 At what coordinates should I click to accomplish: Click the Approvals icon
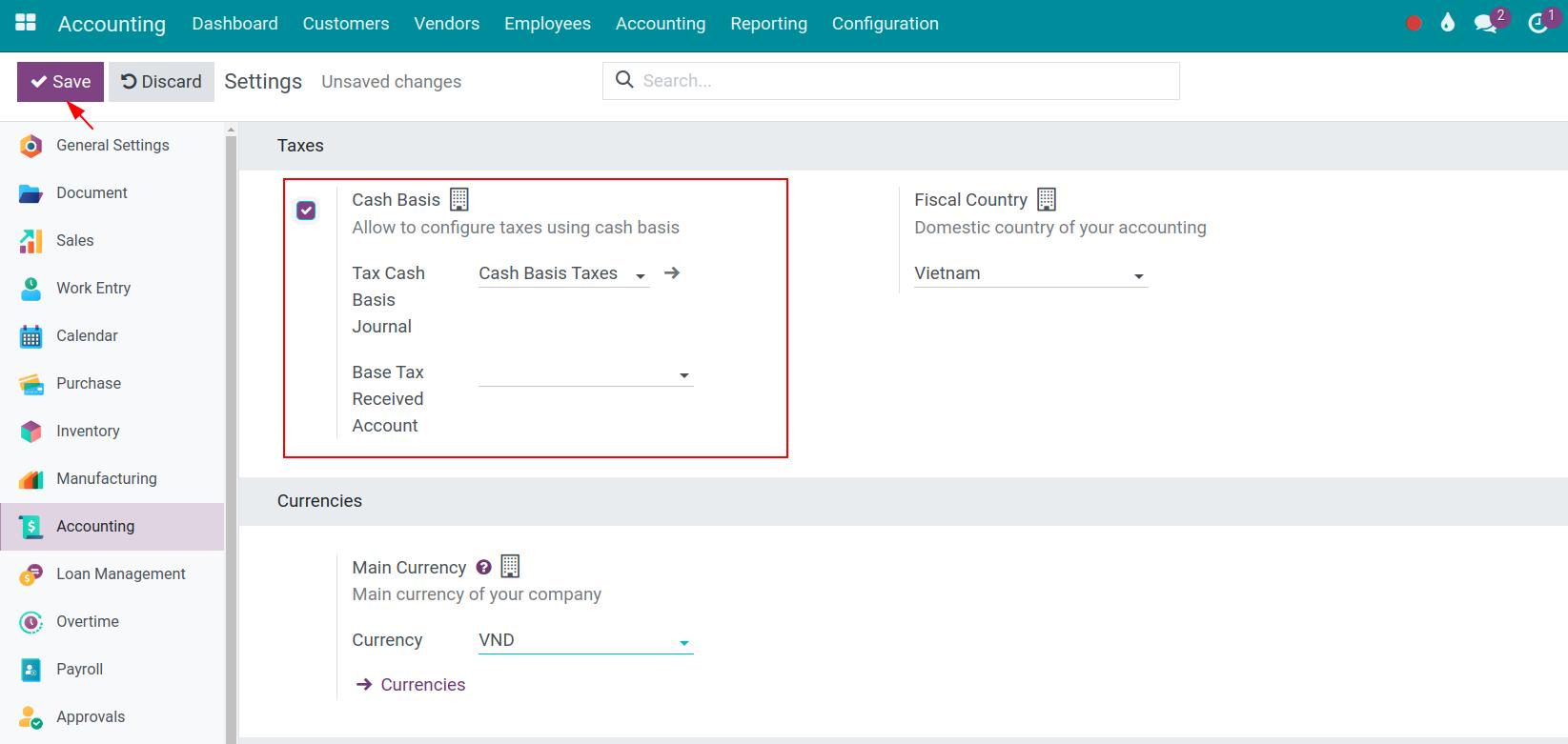31,717
